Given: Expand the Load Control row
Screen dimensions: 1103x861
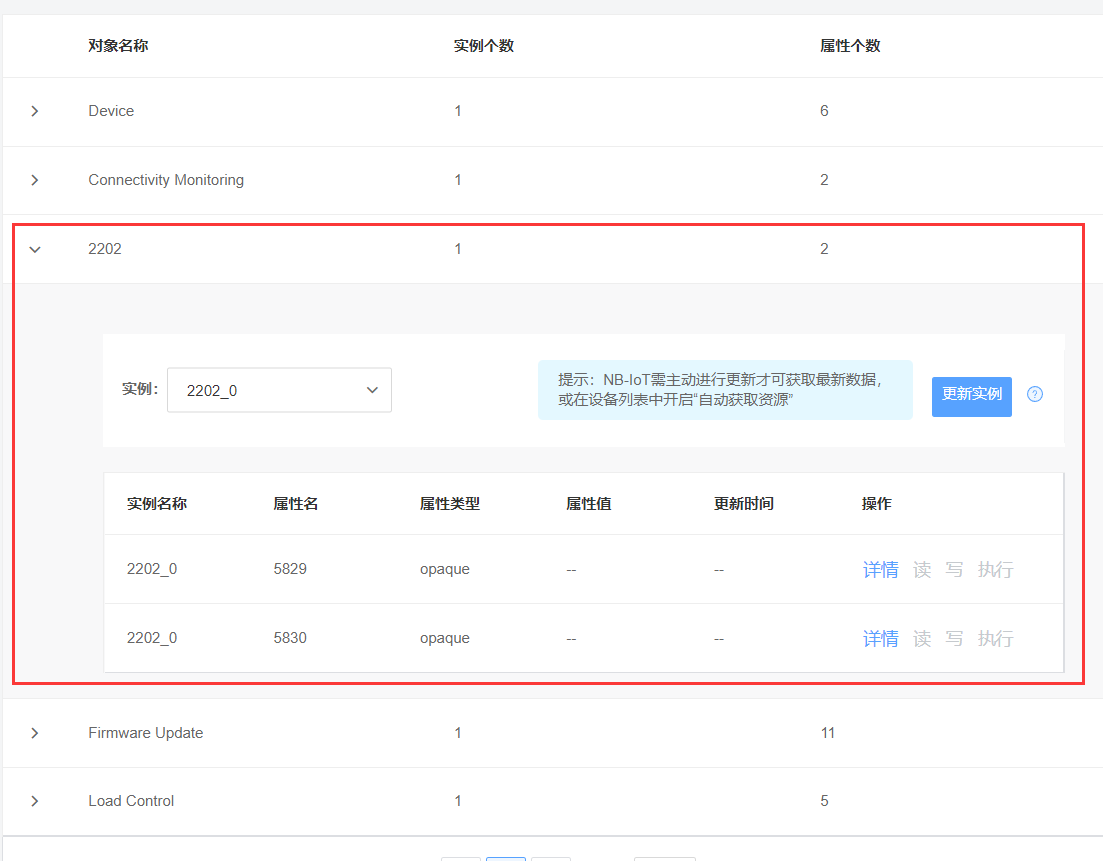Looking at the screenshot, I should point(35,801).
